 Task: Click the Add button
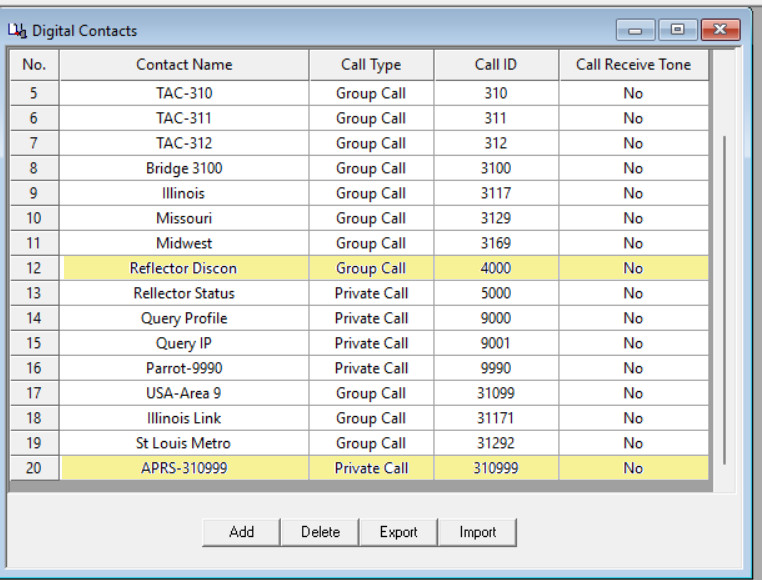pyautogui.click(x=241, y=532)
